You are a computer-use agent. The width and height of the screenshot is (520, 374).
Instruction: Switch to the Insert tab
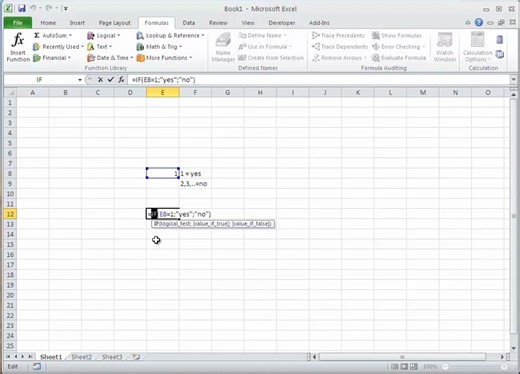(77, 23)
